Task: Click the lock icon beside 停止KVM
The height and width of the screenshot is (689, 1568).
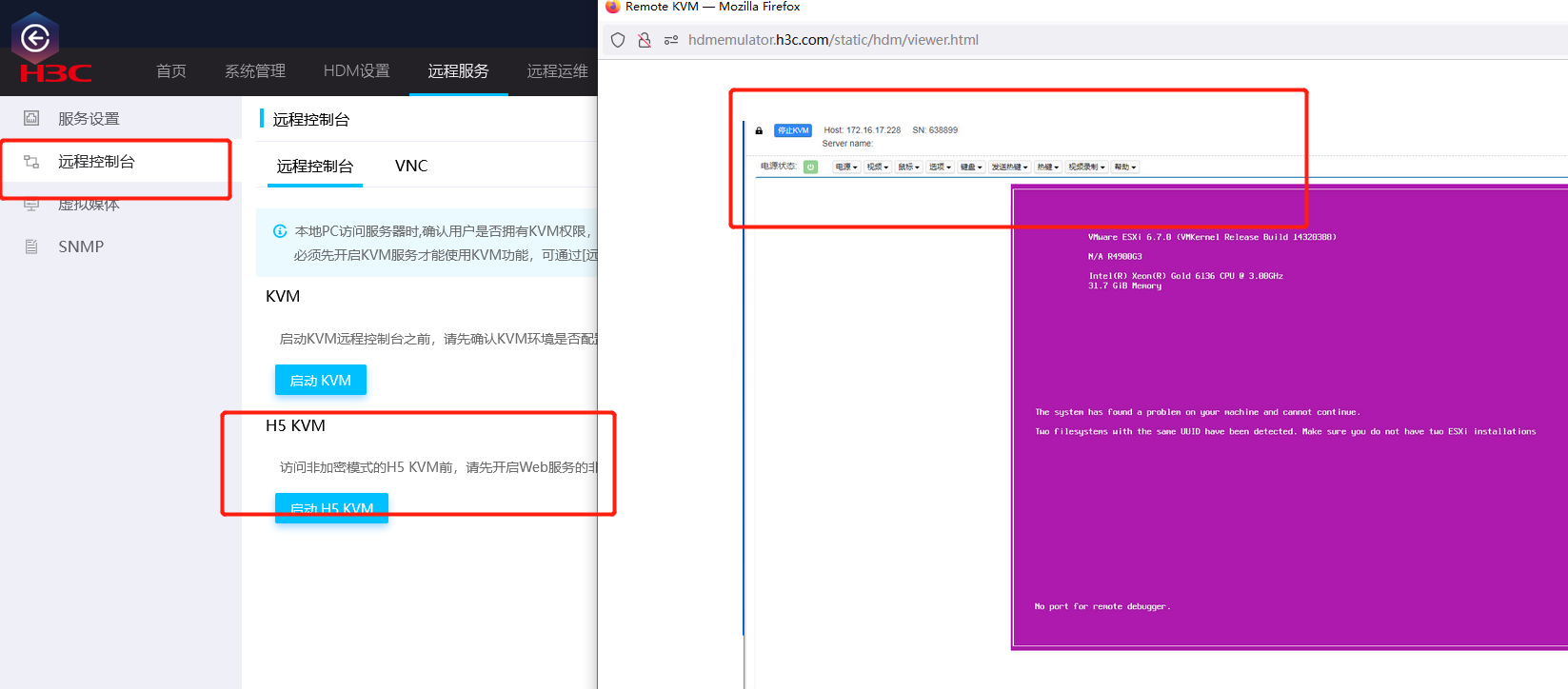Action: (x=759, y=130)
